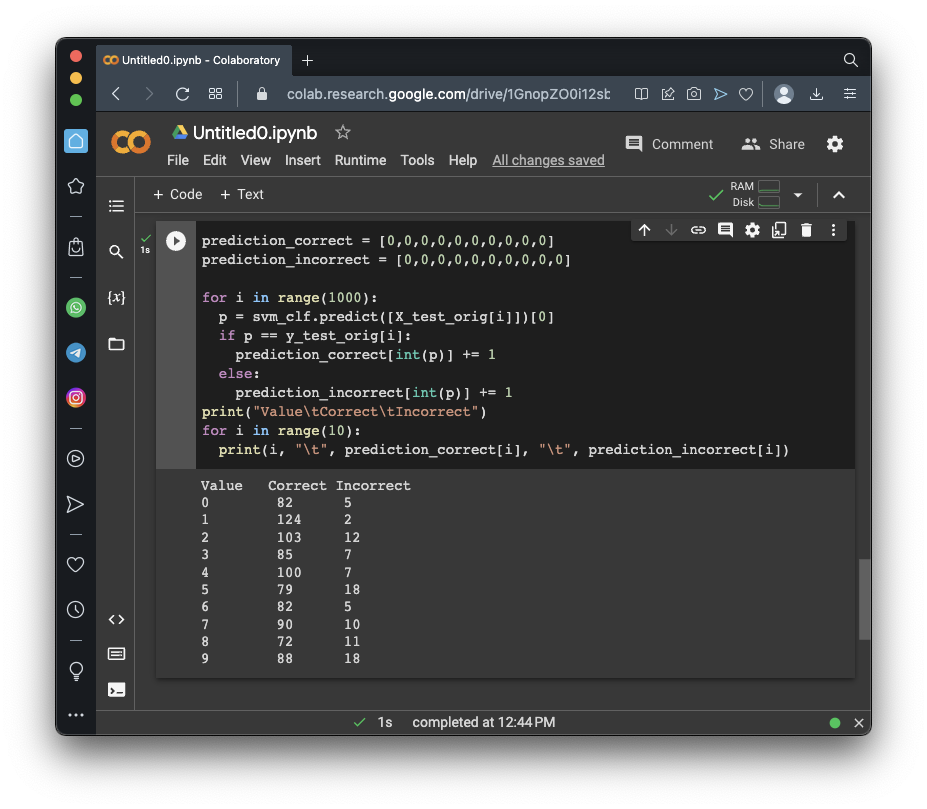The width and height of the screenshot is (927, 809).
Task: Click the vertical notebook scrollbar
Action: pos(865,598)
